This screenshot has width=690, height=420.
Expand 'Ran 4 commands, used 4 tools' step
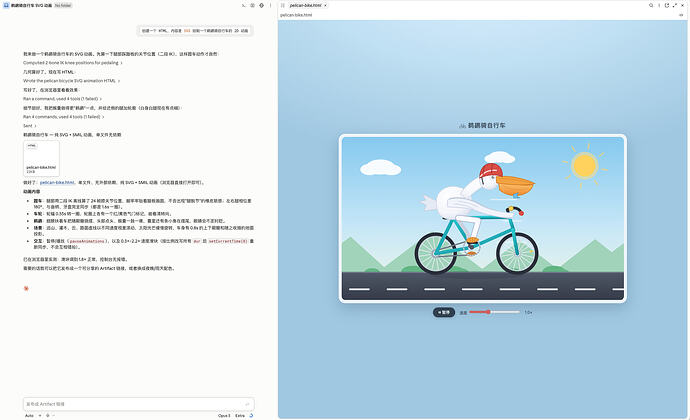tap(64, 117)
